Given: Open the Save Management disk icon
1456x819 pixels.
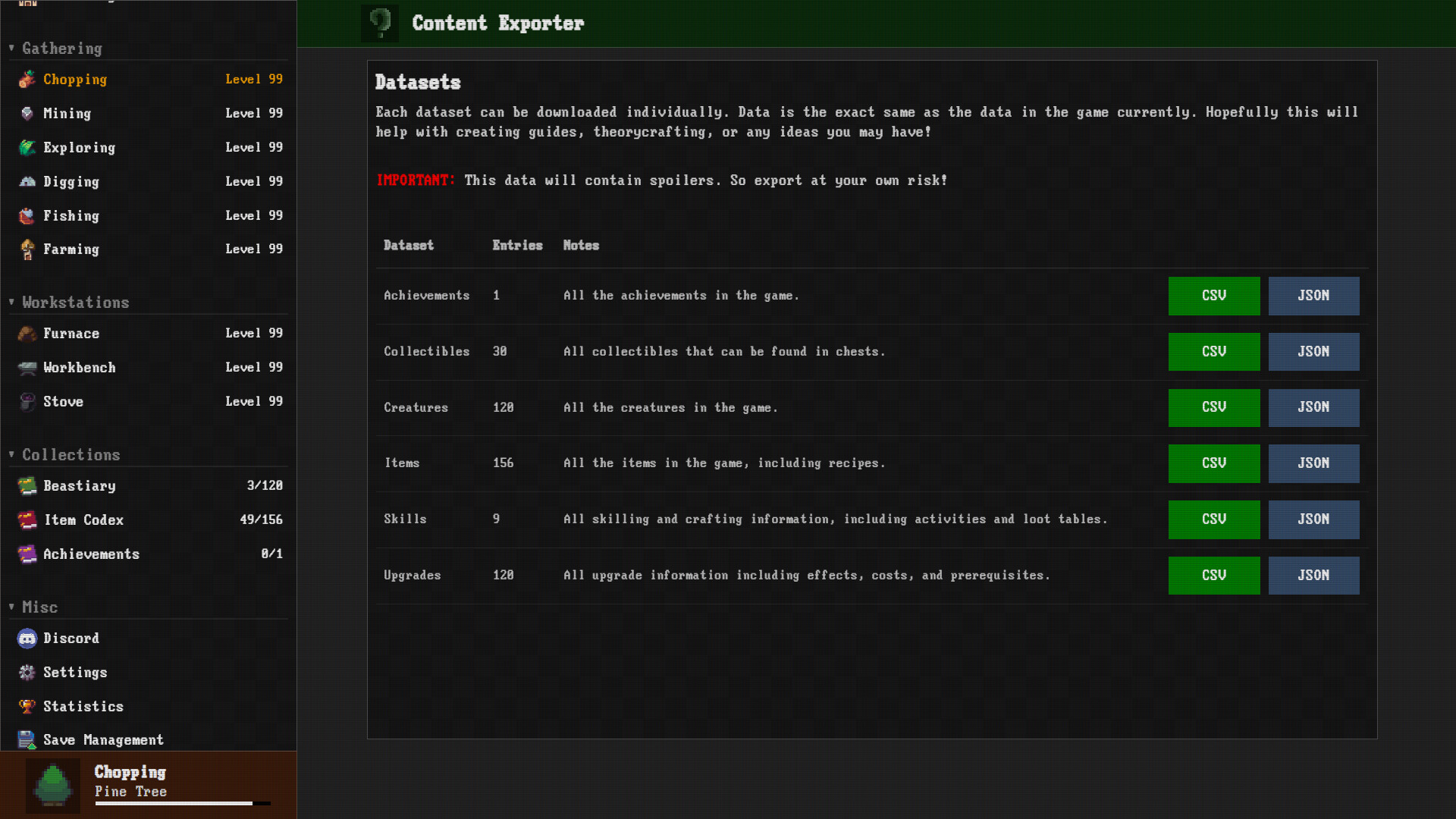Looking at the screenshot, I should [27, 739].
